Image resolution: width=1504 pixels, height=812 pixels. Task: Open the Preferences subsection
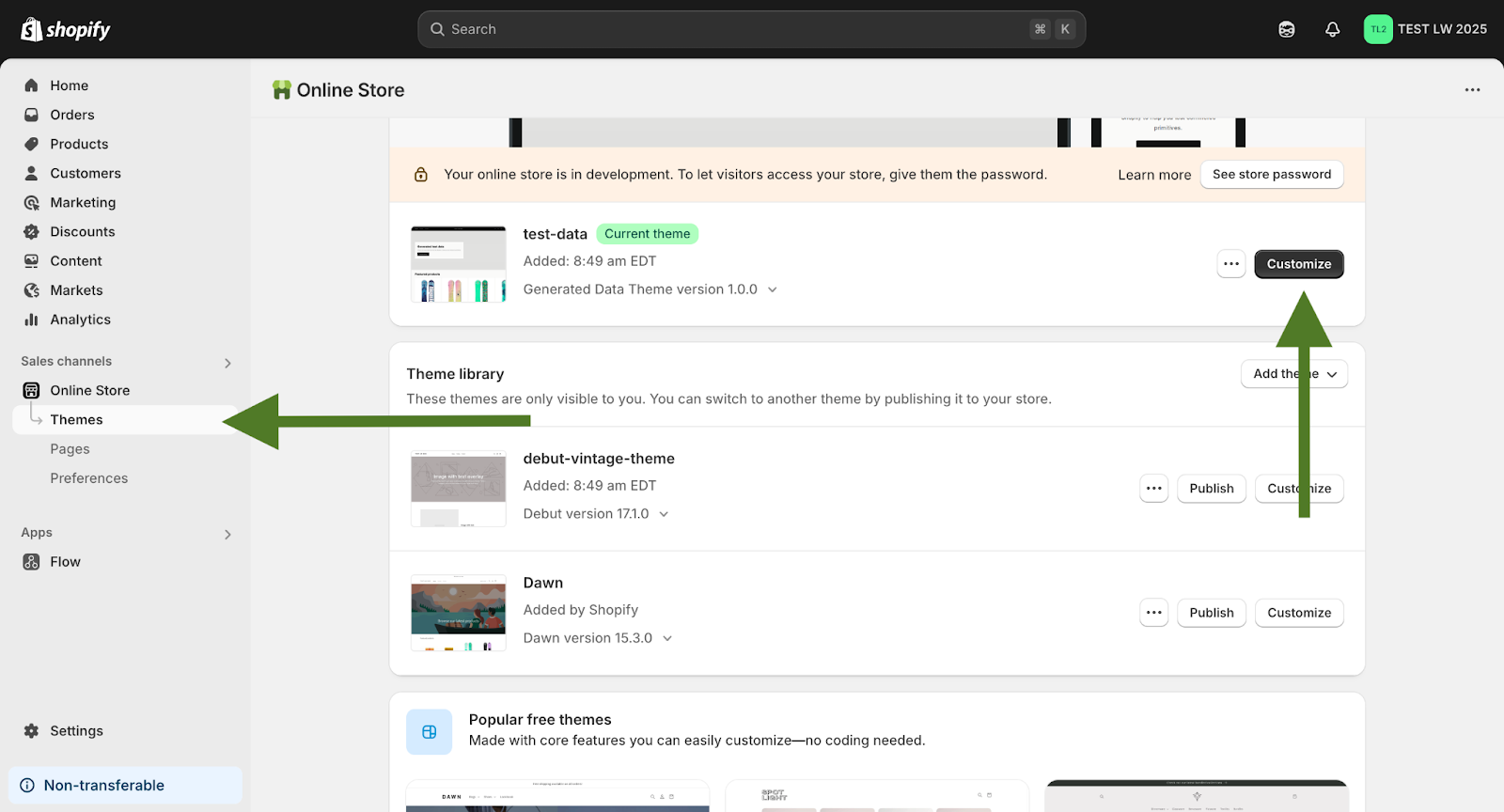pyautogui.click(x=89, y=478)
